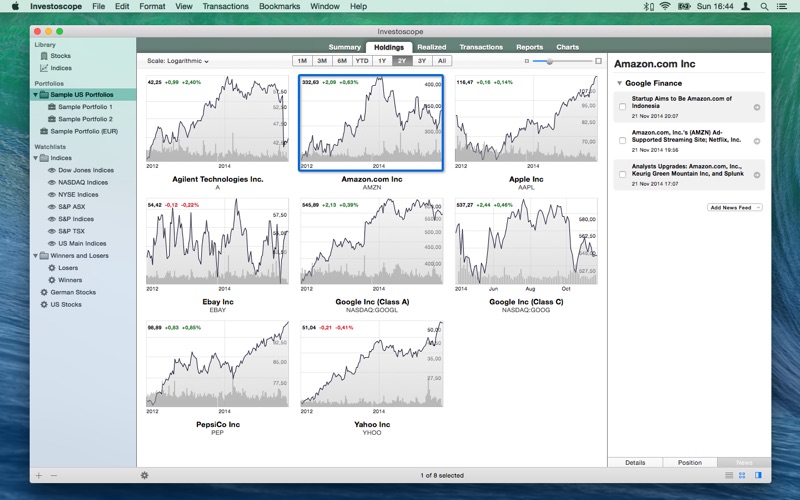Toggle eye icon for US Main Indices
Viewport: 800px width, 500px height.
tap(52, 243)
